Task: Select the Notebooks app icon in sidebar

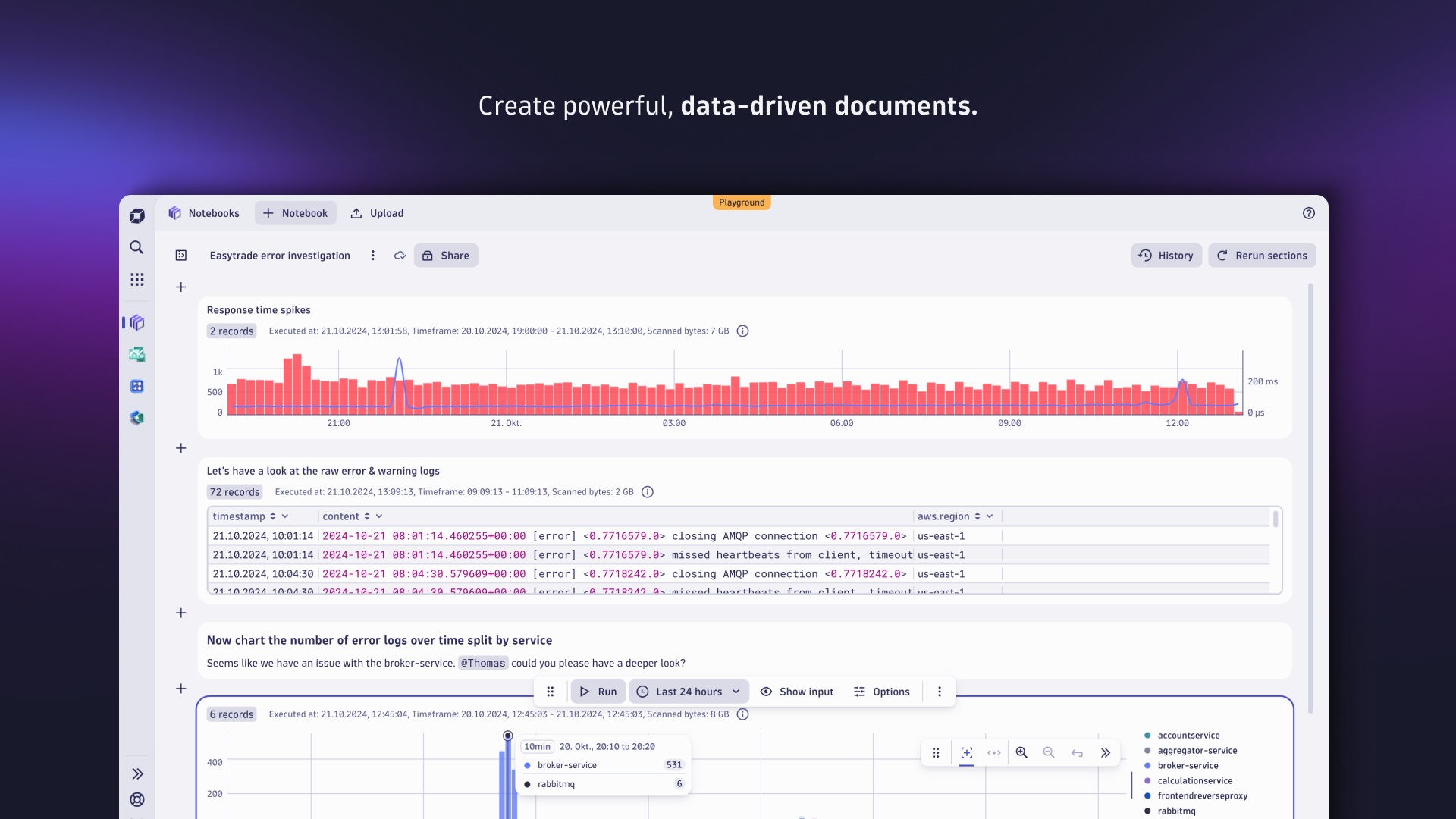Action: (x=137, y=322)
